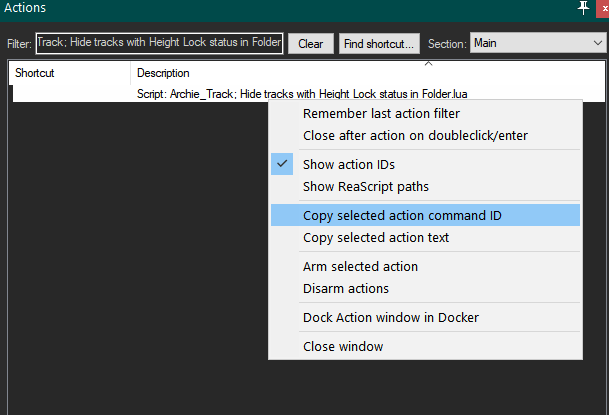
Task: Choose Copy selected action command ID
Action: tap(402, 215)
